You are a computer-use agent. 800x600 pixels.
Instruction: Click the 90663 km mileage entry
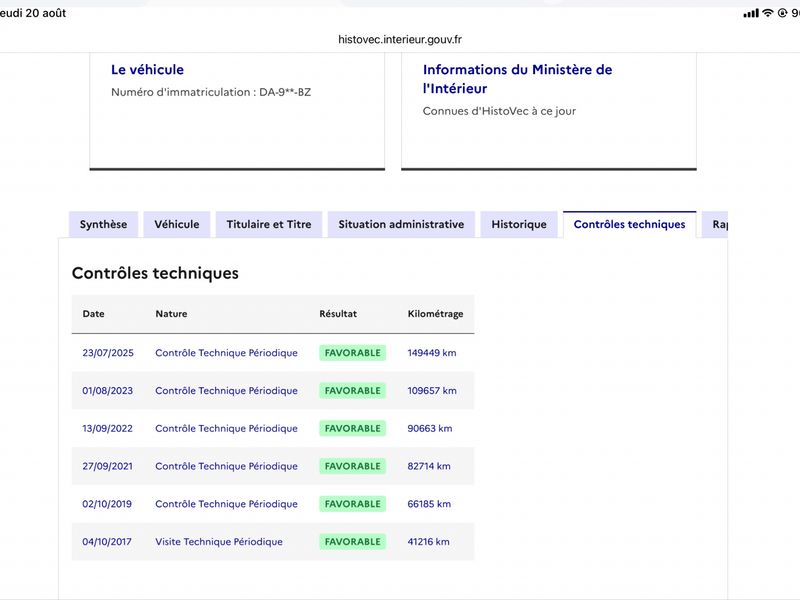pyautogui.click(x=430, y=428)
